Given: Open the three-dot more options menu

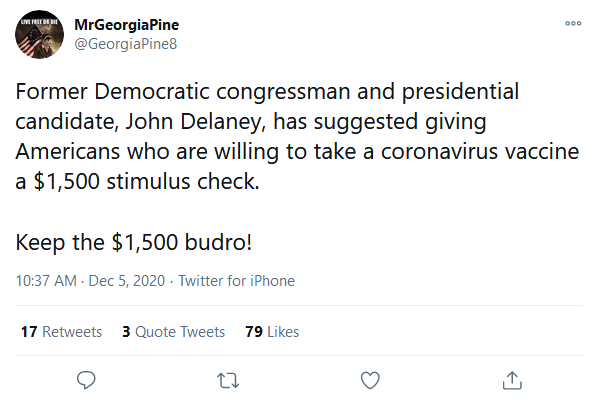Looking at the screenshot, I should [573, 23].
